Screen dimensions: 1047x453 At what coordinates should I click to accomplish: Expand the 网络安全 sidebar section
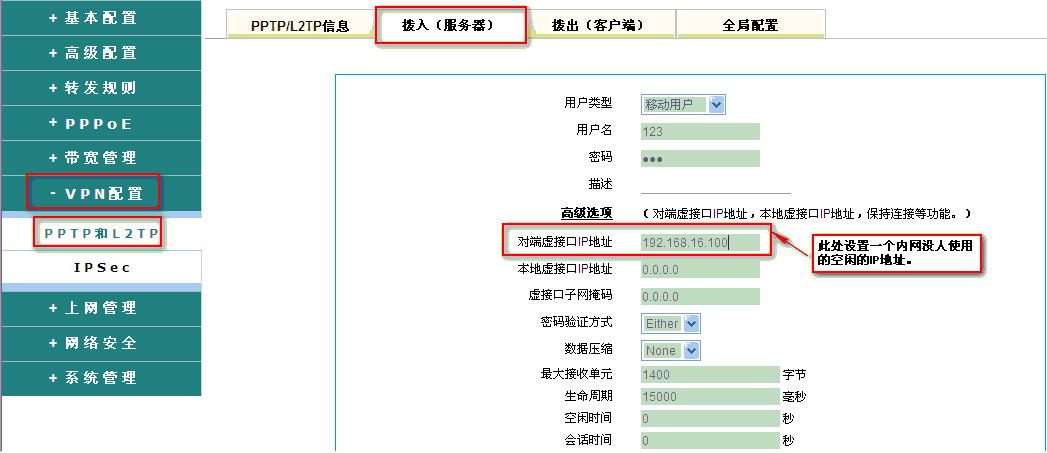[x=93, y=343]
